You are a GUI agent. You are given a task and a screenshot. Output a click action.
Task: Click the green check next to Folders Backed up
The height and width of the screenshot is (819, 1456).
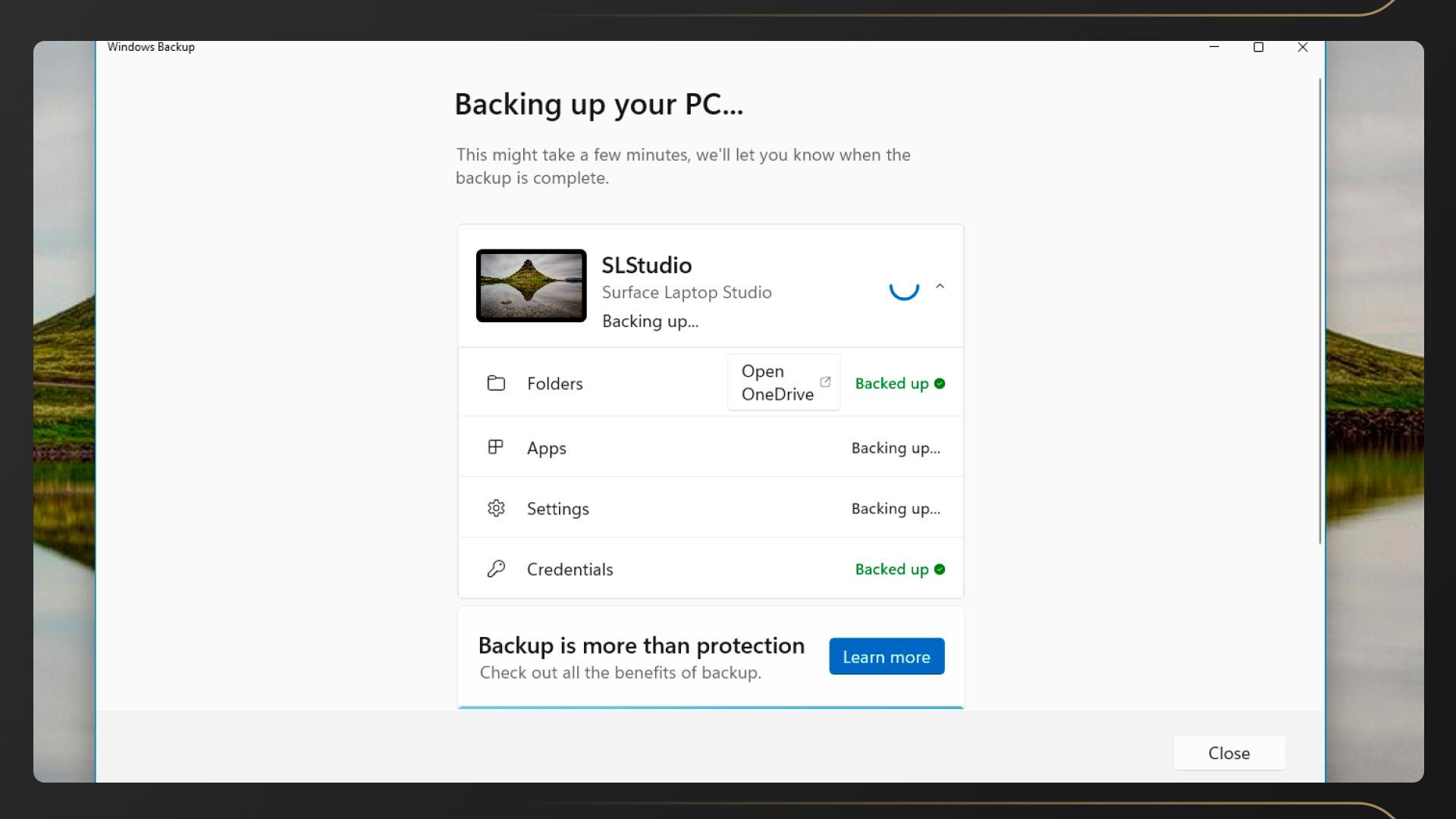[940, 384]
